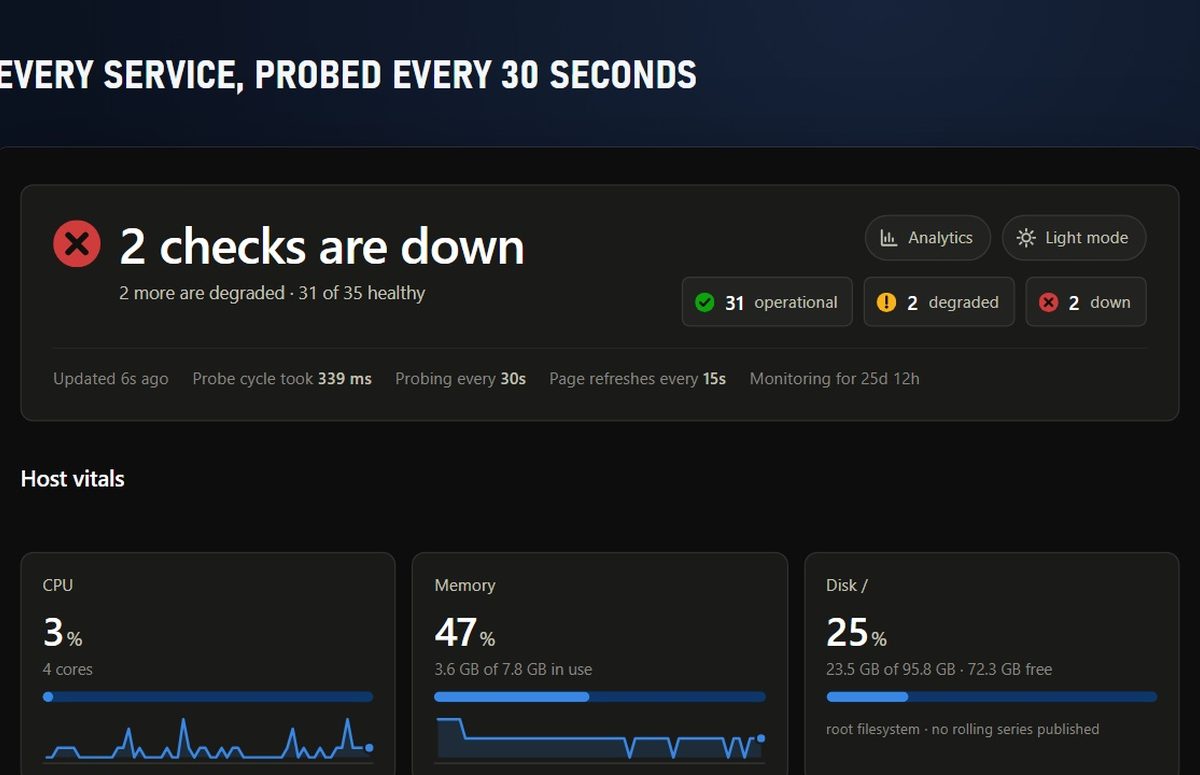The height and width of the screenshot is (775, 1200).
Task: Click the "2 checks are down" heading
Action: click(322, 246)
